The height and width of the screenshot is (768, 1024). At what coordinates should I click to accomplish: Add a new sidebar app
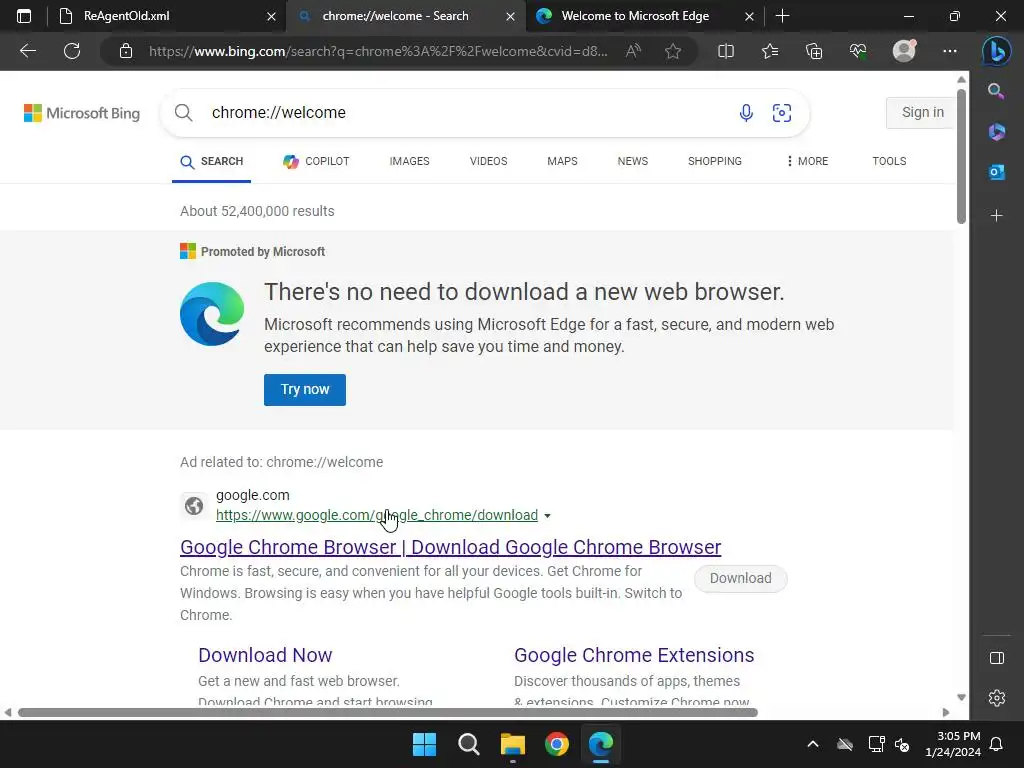997,216
